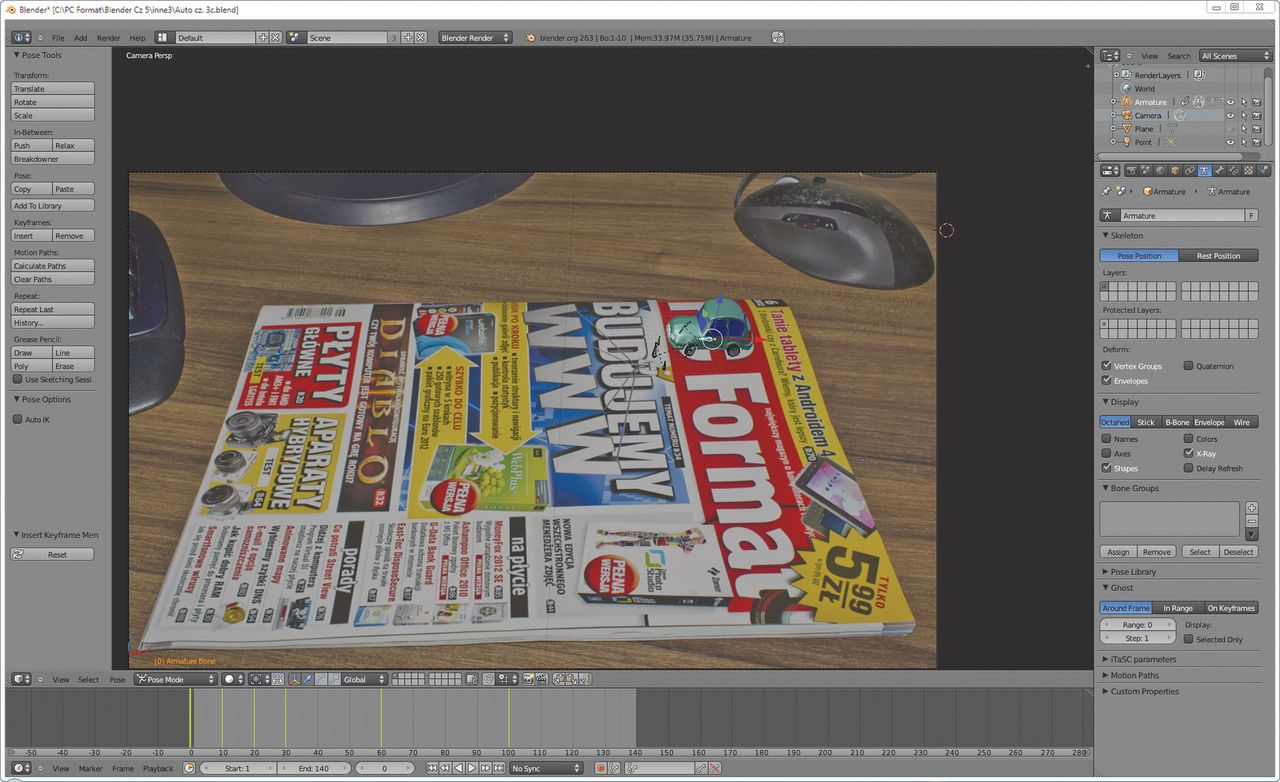Viewport: 1280px width, 782px height.
Task: Click the Add To Library button
Action: click(52, 206)
